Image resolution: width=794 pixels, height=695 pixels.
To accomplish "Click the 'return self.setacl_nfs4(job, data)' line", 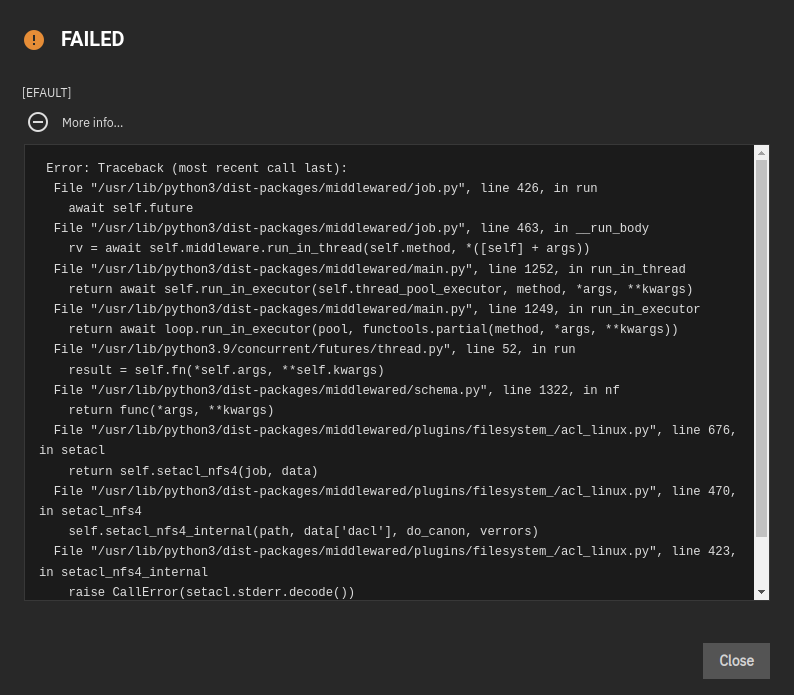I will (193, 471).
